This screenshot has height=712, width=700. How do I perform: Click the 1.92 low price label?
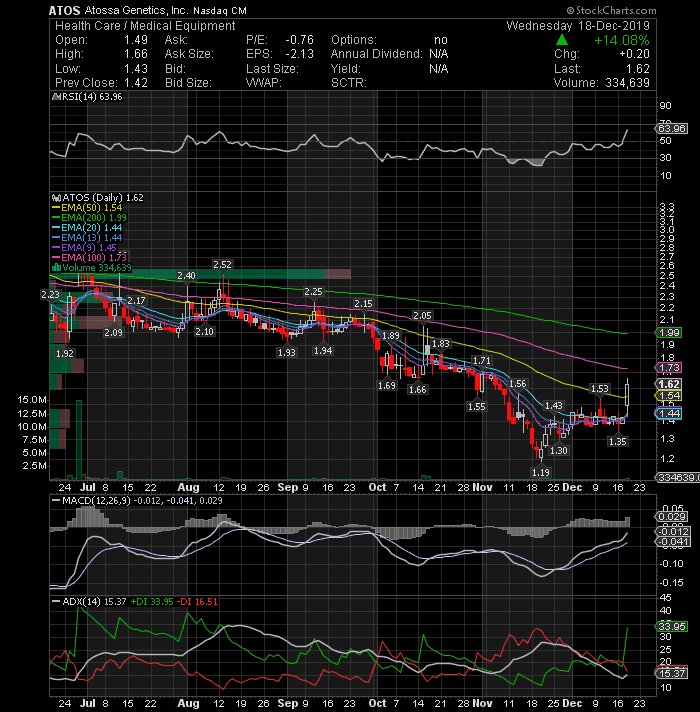coord(64,353)
